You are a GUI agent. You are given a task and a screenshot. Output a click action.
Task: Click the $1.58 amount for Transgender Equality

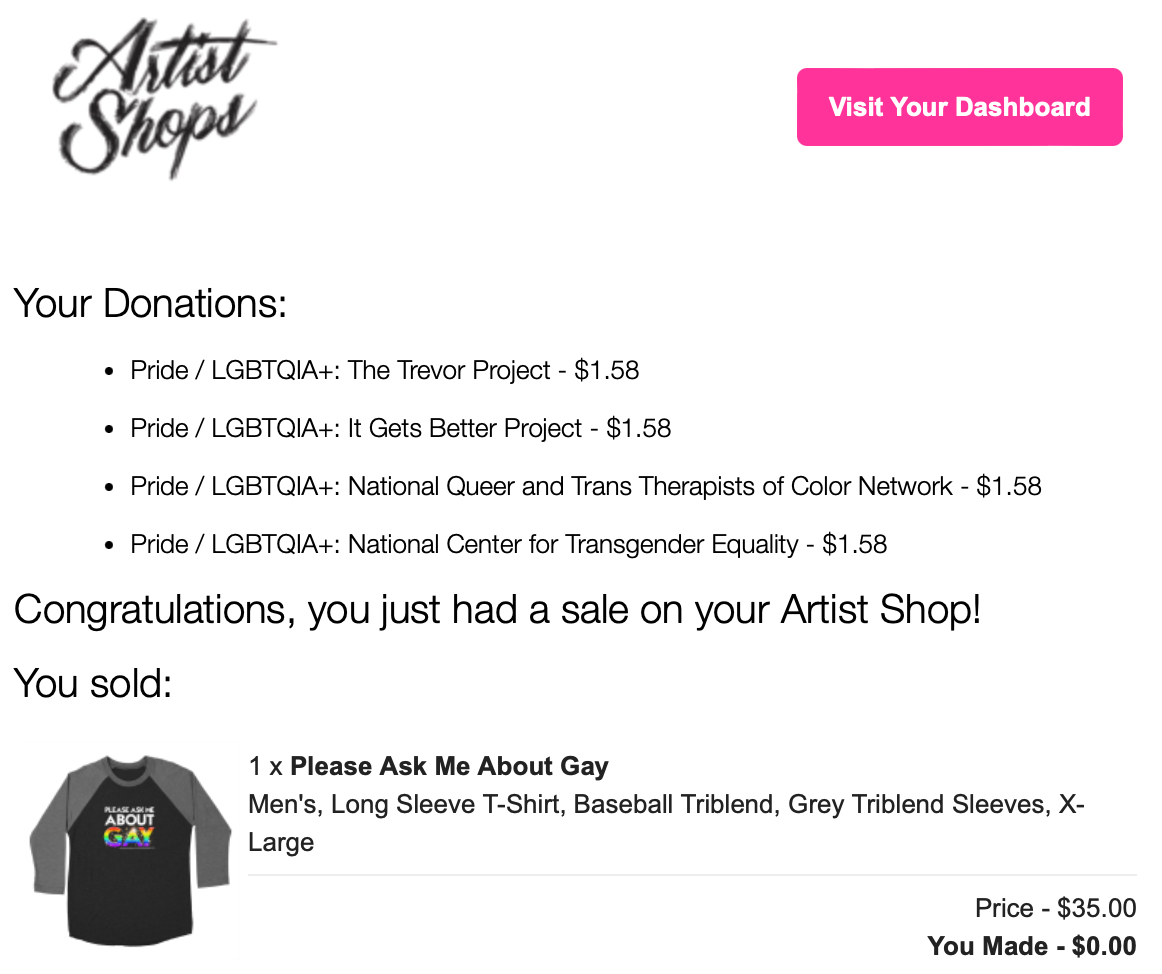coord(855,545)
